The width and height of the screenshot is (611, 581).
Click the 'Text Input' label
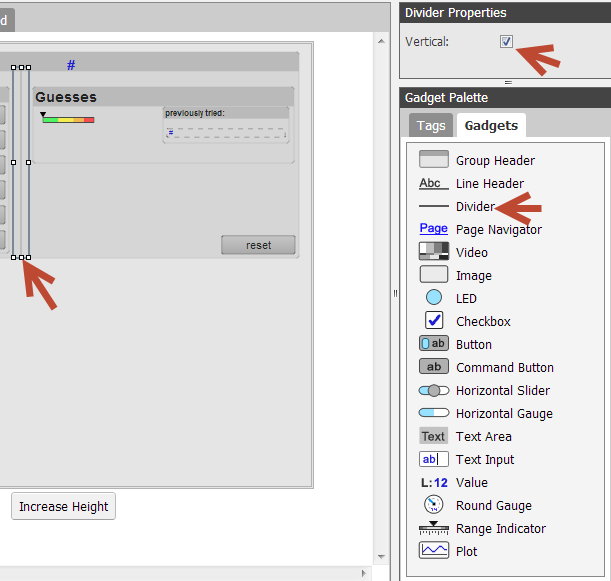pyautogui.click(x=485, y=459)
